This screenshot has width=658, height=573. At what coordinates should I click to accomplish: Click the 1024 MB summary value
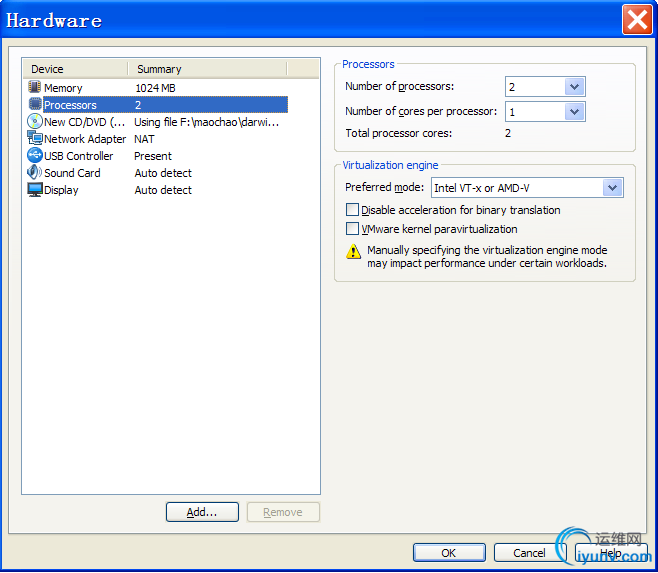coord(155,88)
